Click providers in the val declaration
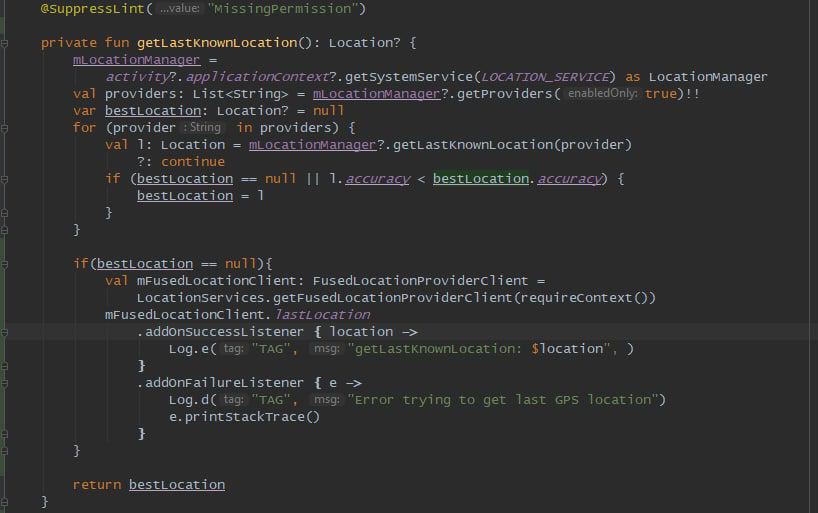Viewport: 818px width, 513px height. (x=141, y=94)
